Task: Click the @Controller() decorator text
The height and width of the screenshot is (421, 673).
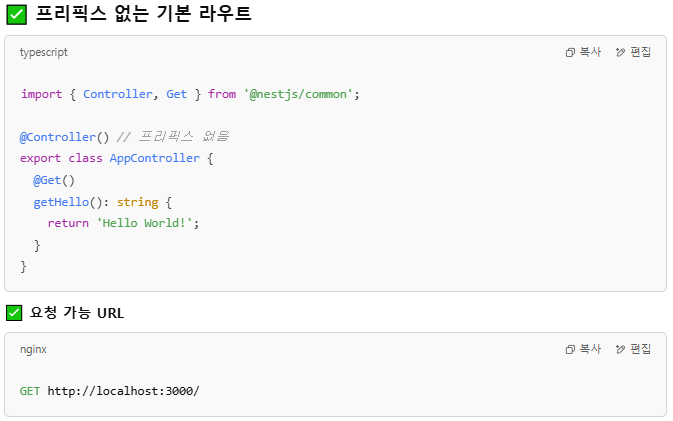Action: click(64, 137)
